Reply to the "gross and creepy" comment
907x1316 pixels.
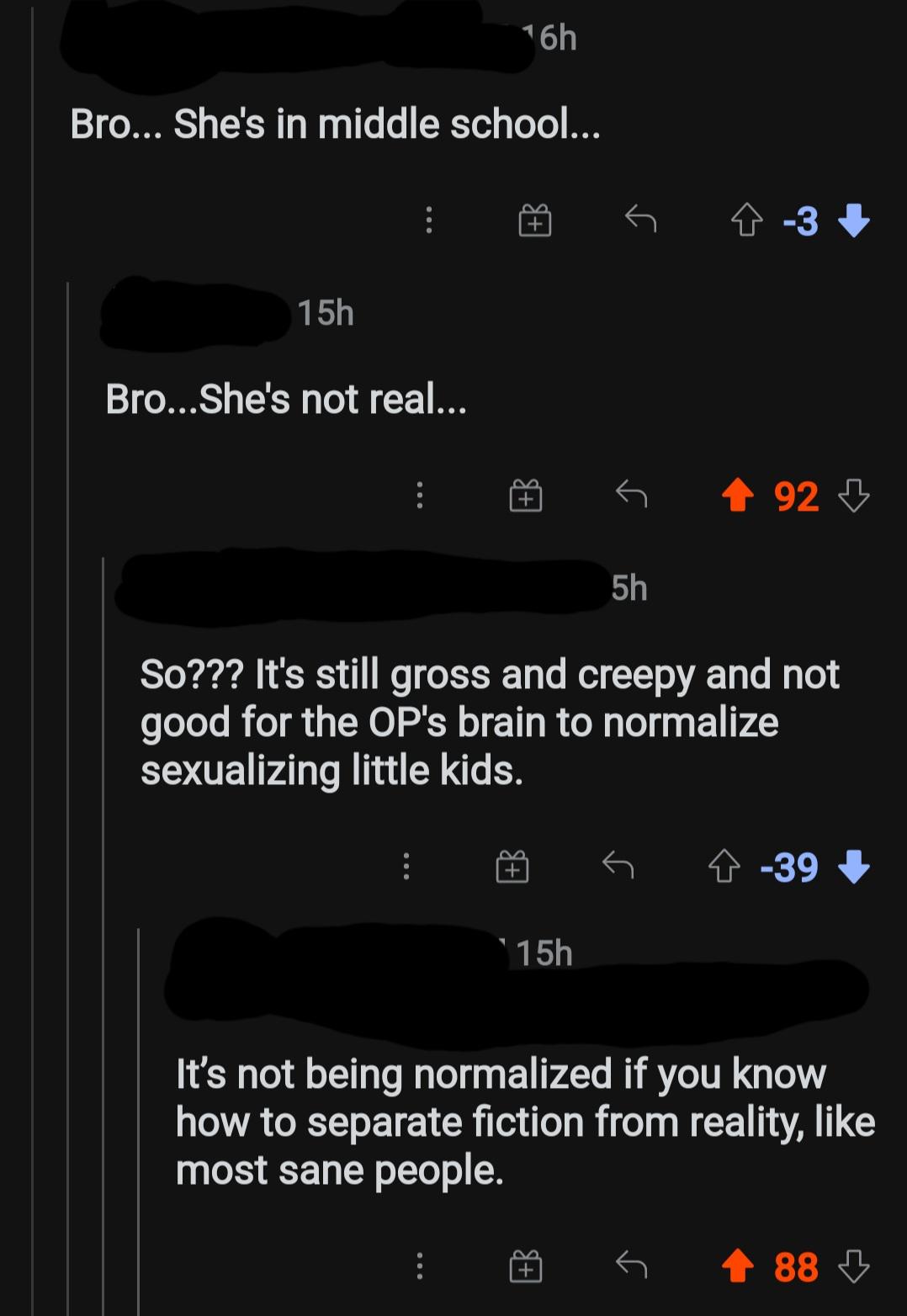pyautogui.click(x=618, y=865)
